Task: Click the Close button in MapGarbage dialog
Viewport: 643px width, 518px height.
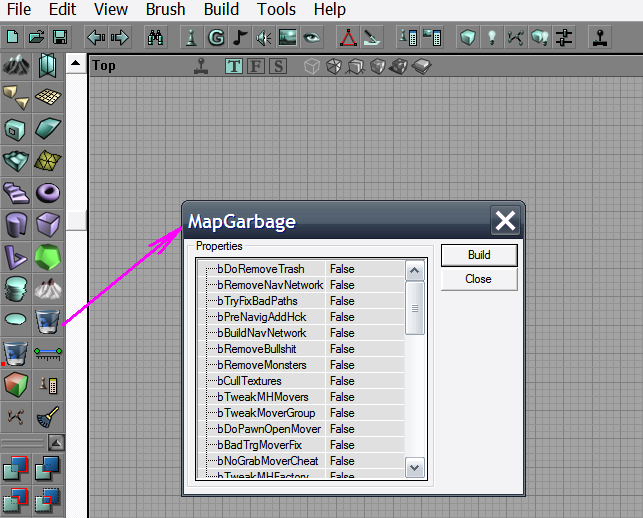Action: [x=478, y=279]
